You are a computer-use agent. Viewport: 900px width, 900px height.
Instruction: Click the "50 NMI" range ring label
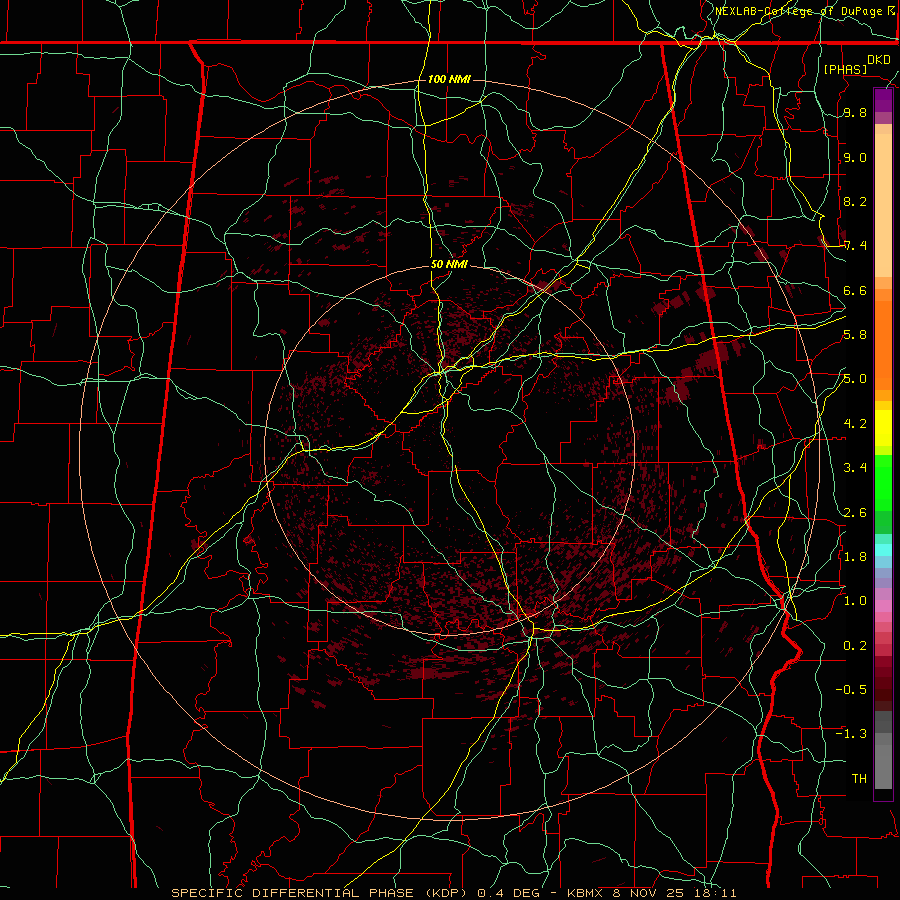tap(449, 265)
